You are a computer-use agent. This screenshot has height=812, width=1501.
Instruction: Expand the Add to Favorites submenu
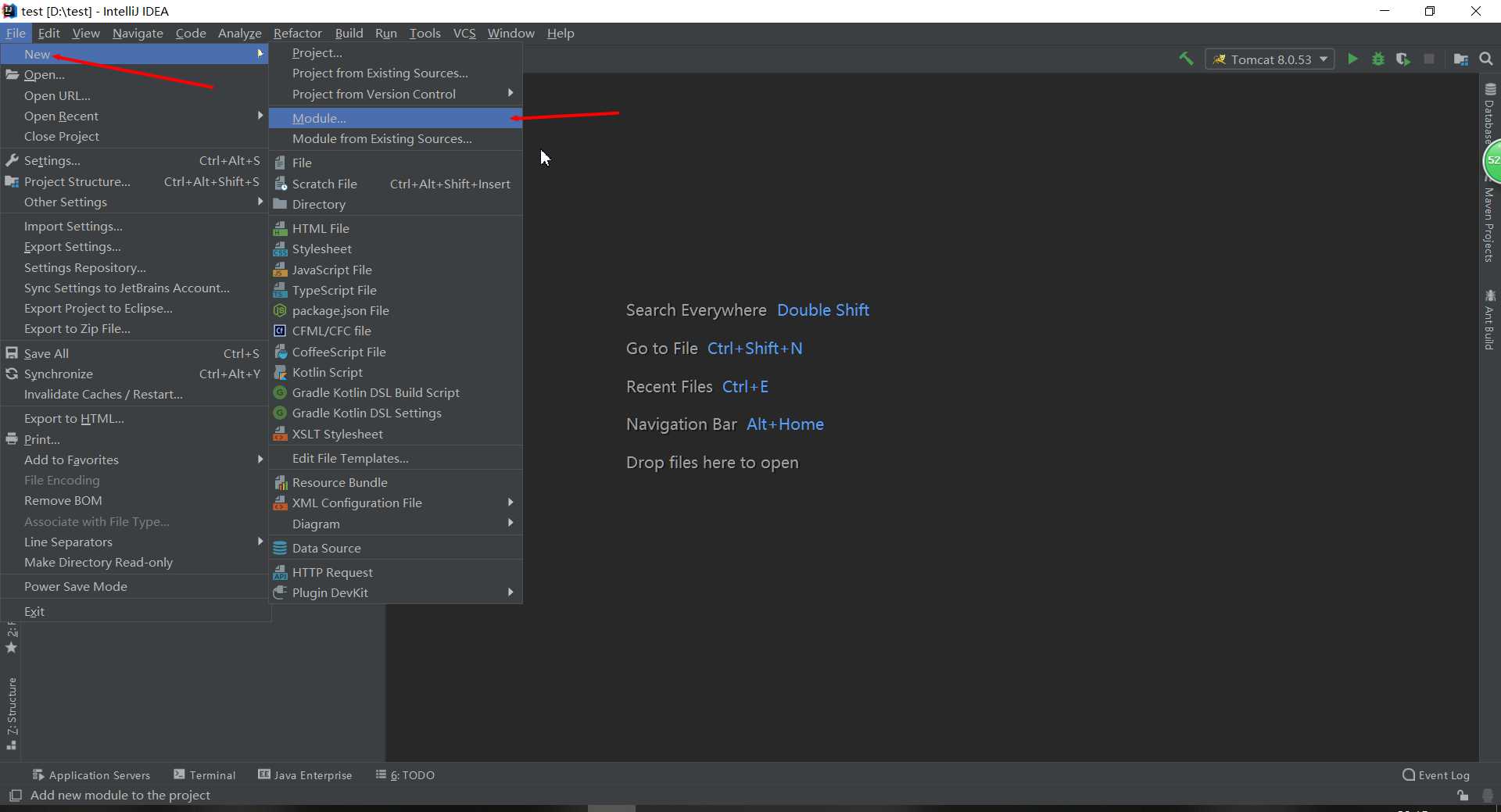pyautogui.click(x=135, y=460)
